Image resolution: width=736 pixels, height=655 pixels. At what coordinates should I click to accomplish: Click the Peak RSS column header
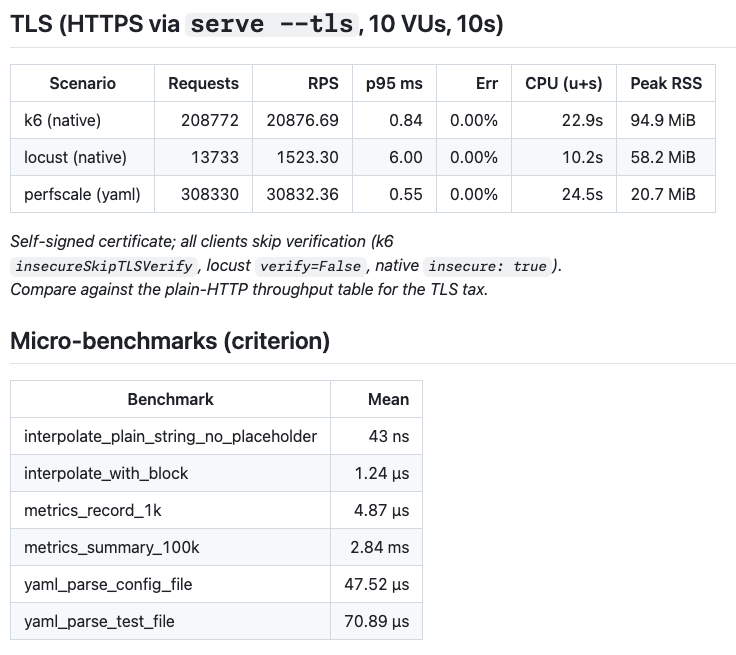666,83
